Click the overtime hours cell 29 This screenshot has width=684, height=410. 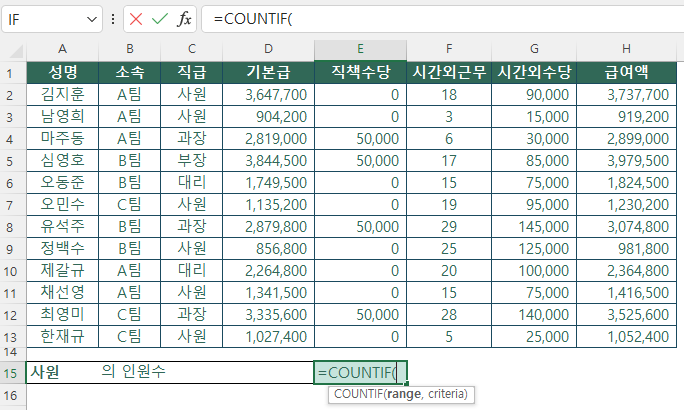coord(449,227)
